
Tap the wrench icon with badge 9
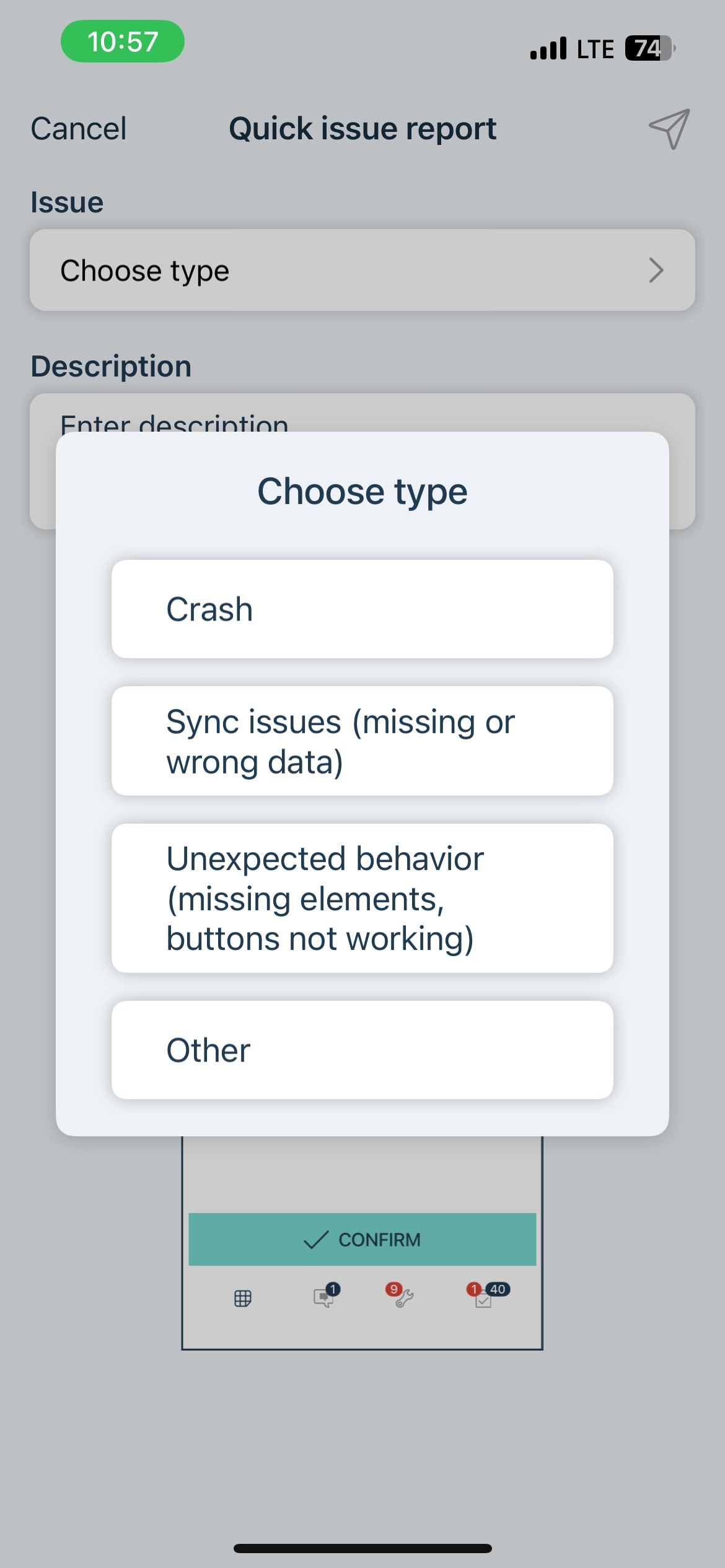click(403, 1297)
